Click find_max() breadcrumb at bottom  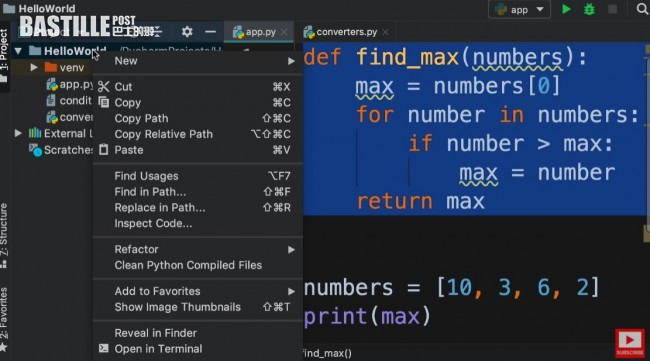coord(327,353)
